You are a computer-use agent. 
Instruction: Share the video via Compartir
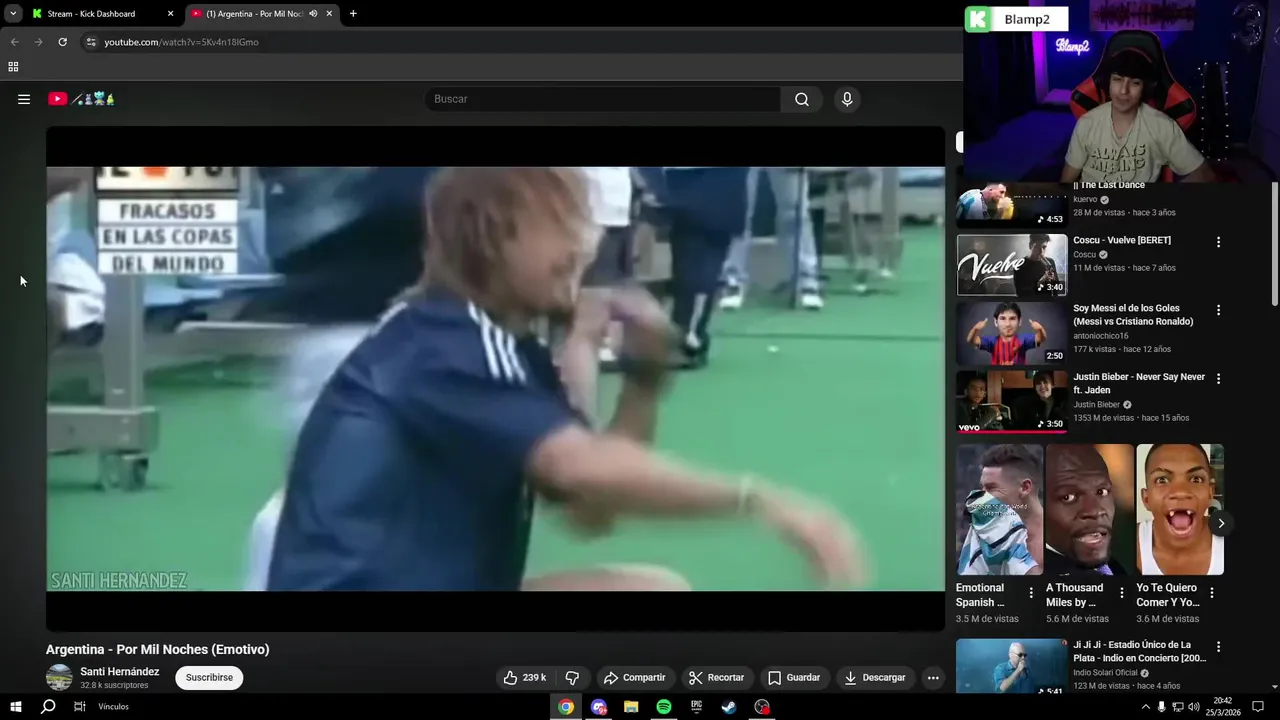(x=634, y=677)
